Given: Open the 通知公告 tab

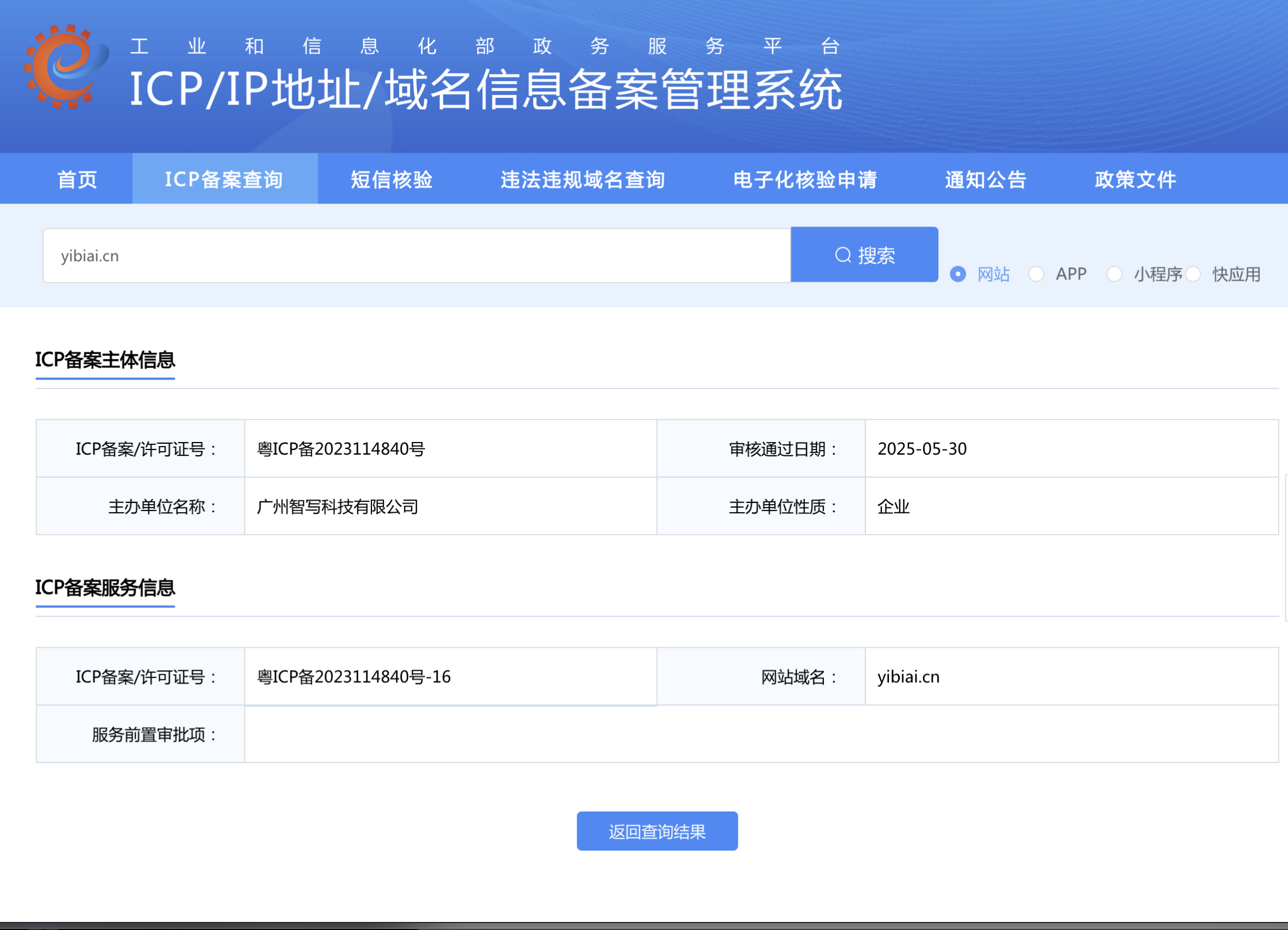Looking at the screenshot, I should pyautogui.click(x=986, y=179).
